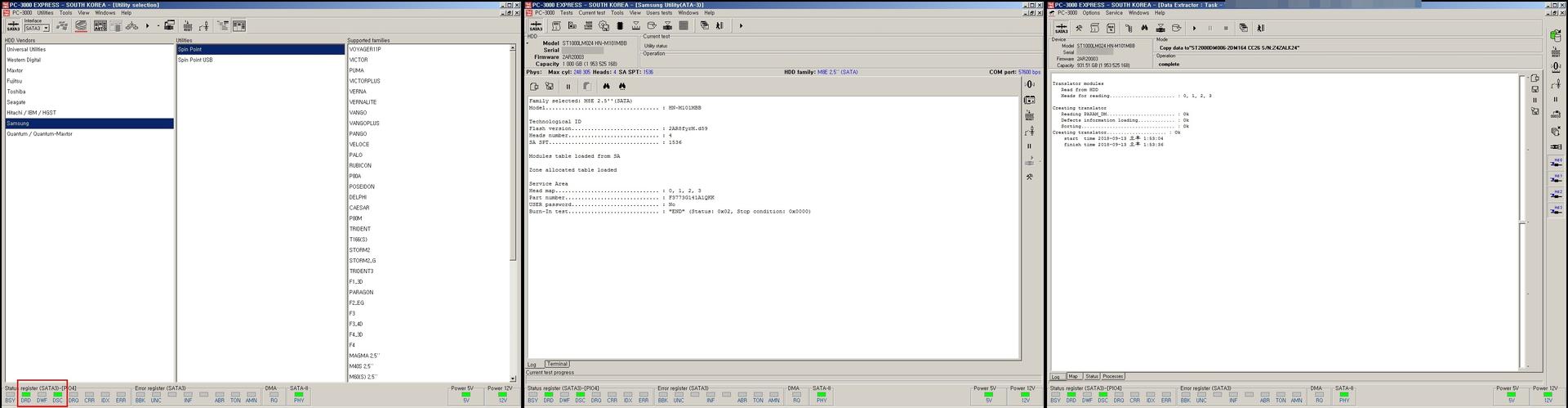Open Tests menu in Samsung Utility window
The width and height of the screenshot is (1568, 408).
[x=566, y=13]
